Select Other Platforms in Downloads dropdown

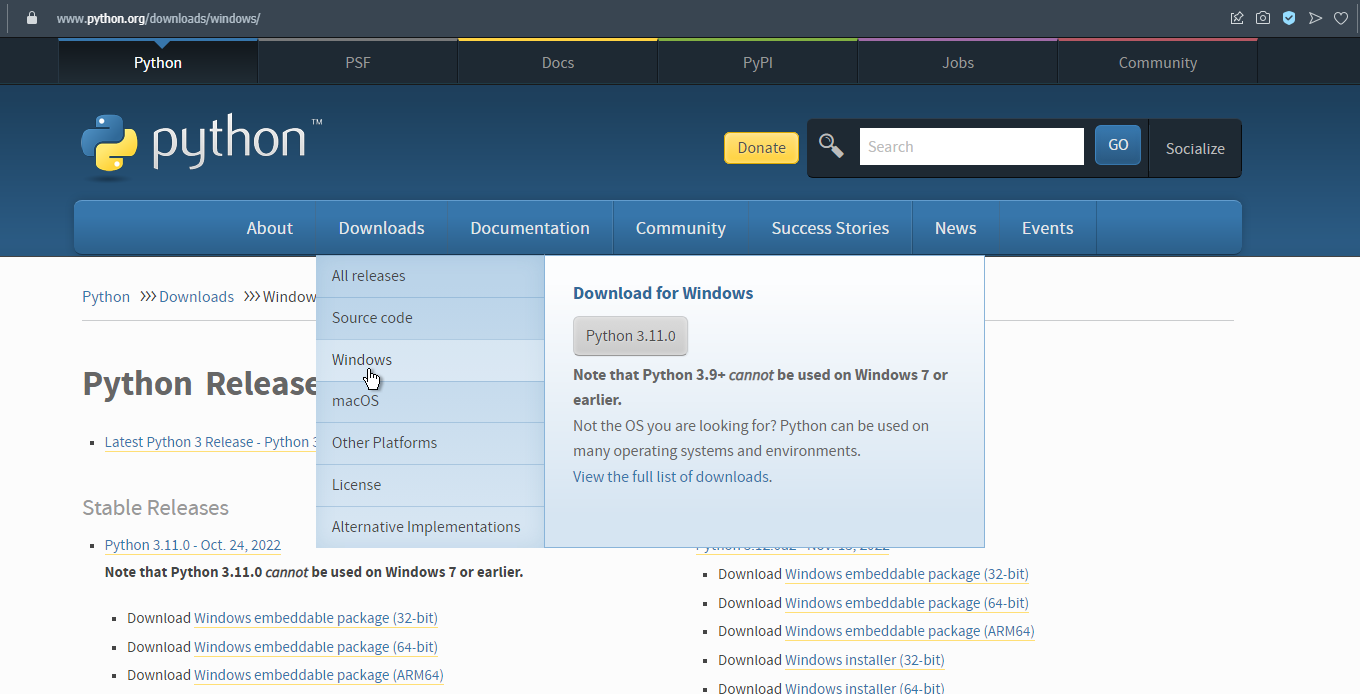(430, 443)
